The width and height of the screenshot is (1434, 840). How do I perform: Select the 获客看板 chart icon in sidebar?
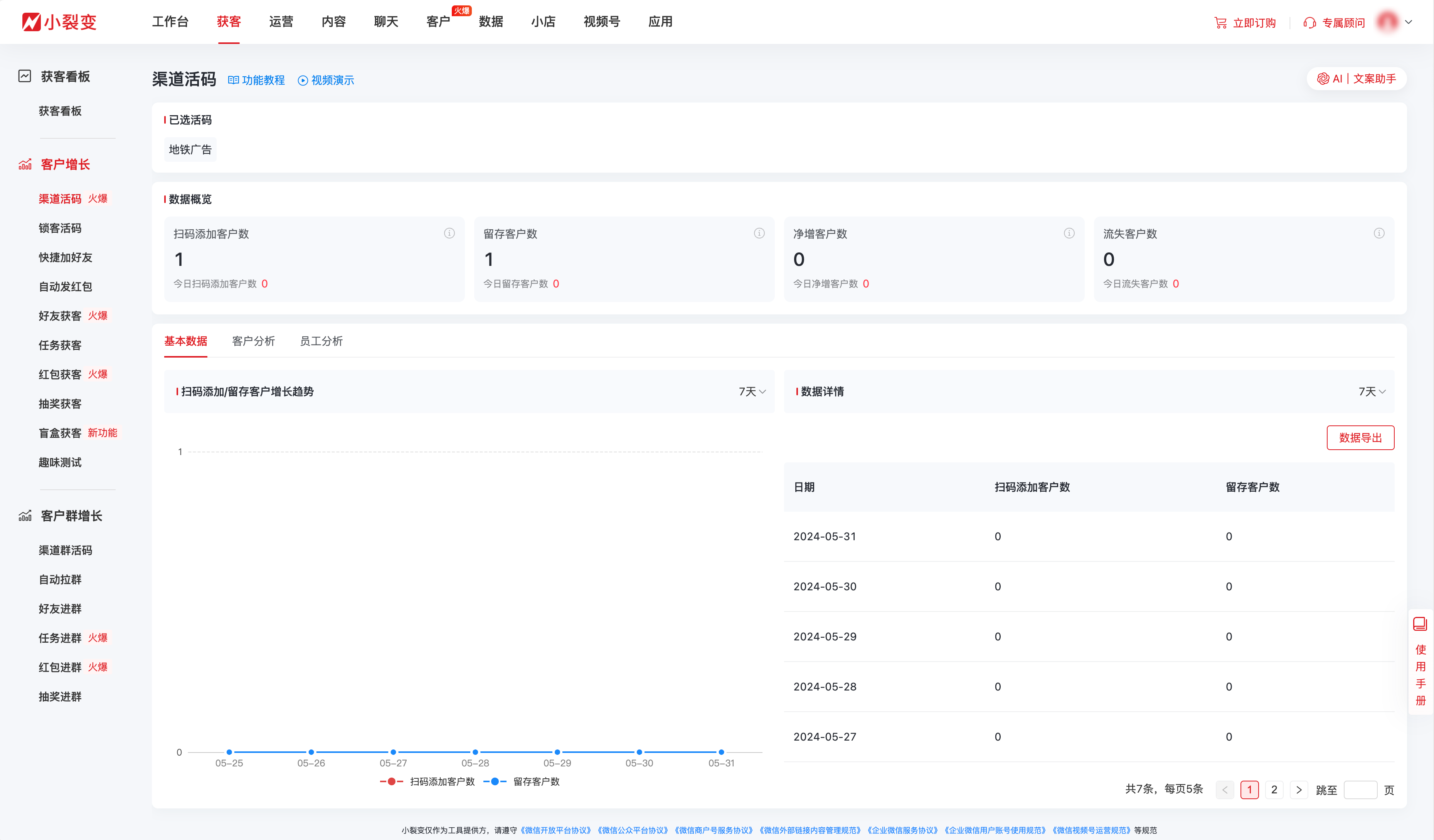coord(24,76)
